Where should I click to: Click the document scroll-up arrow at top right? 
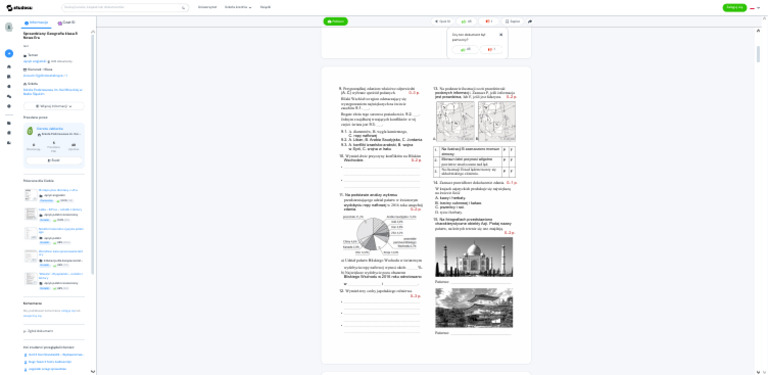coord(758,30)
